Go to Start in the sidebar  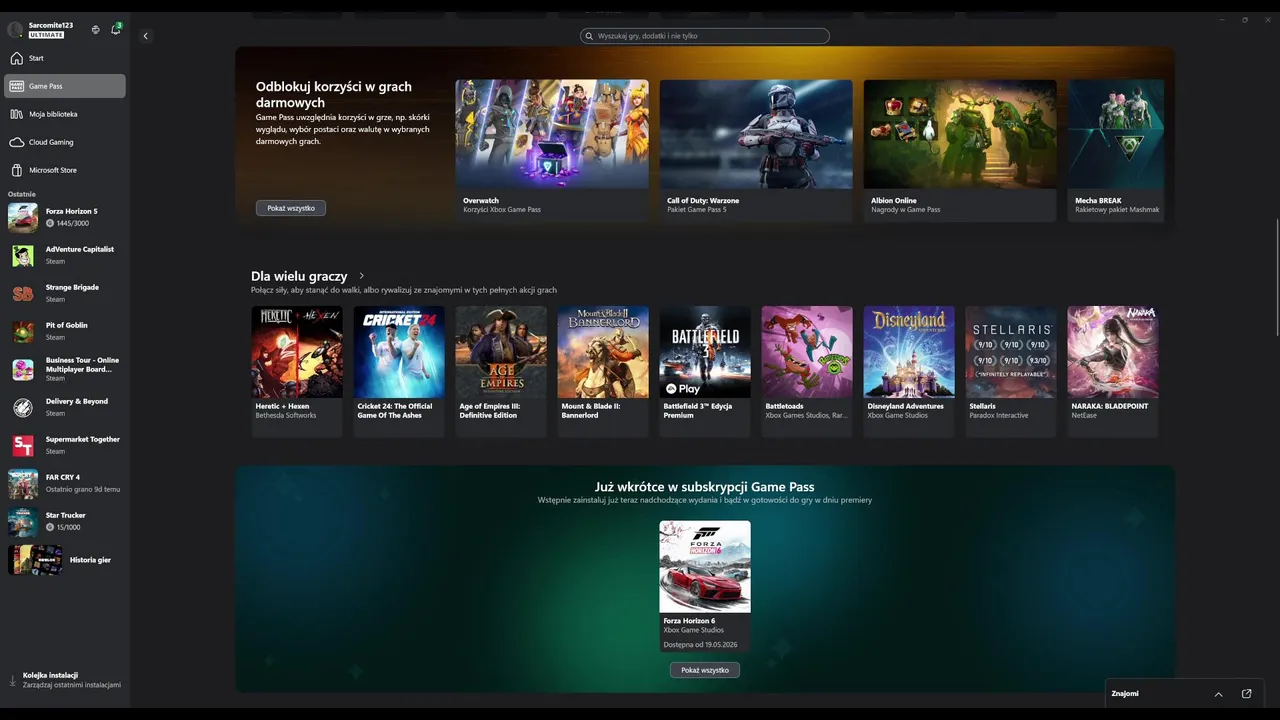tap(65, 58)
